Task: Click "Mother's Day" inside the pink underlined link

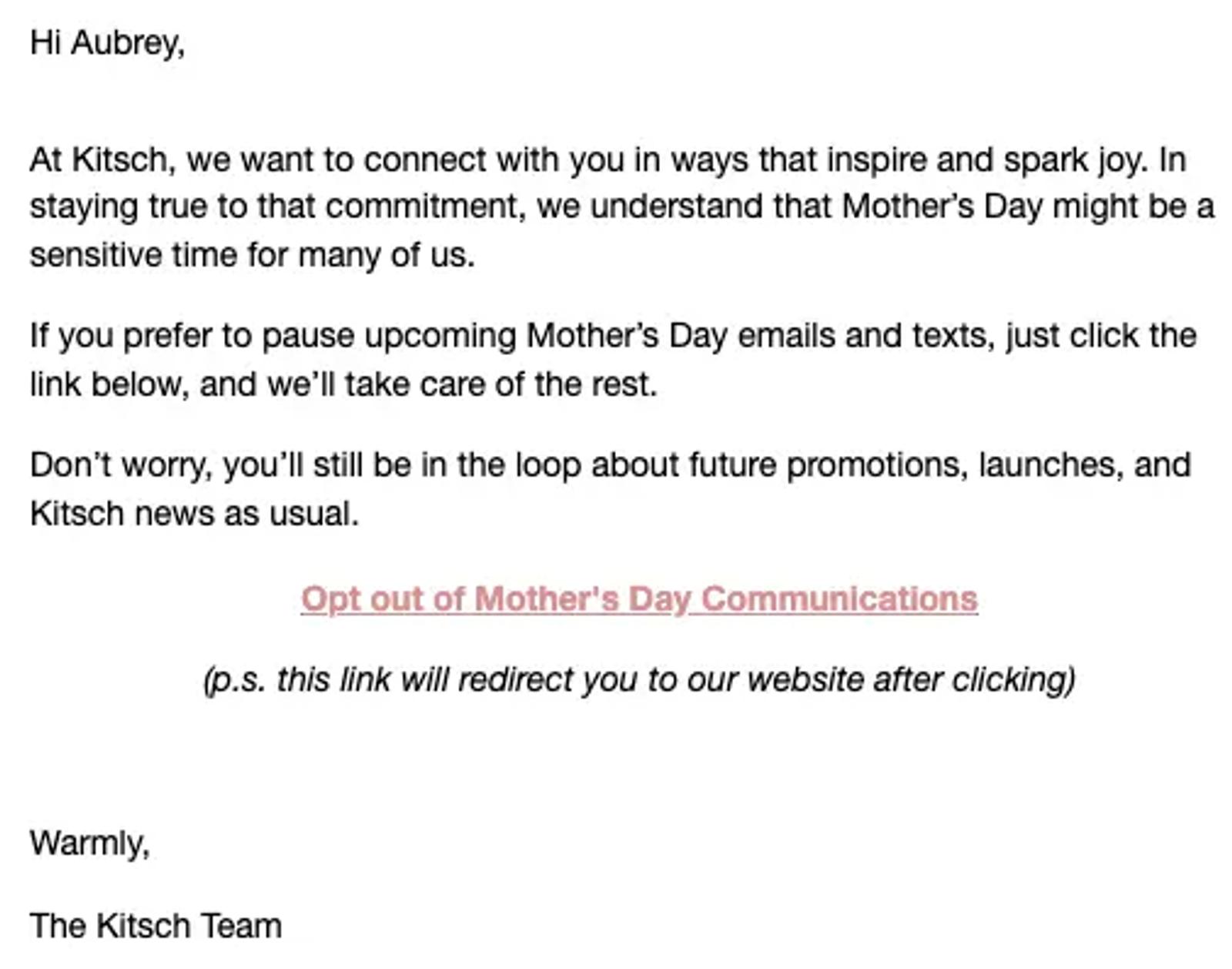Action: tap(584, 600)
